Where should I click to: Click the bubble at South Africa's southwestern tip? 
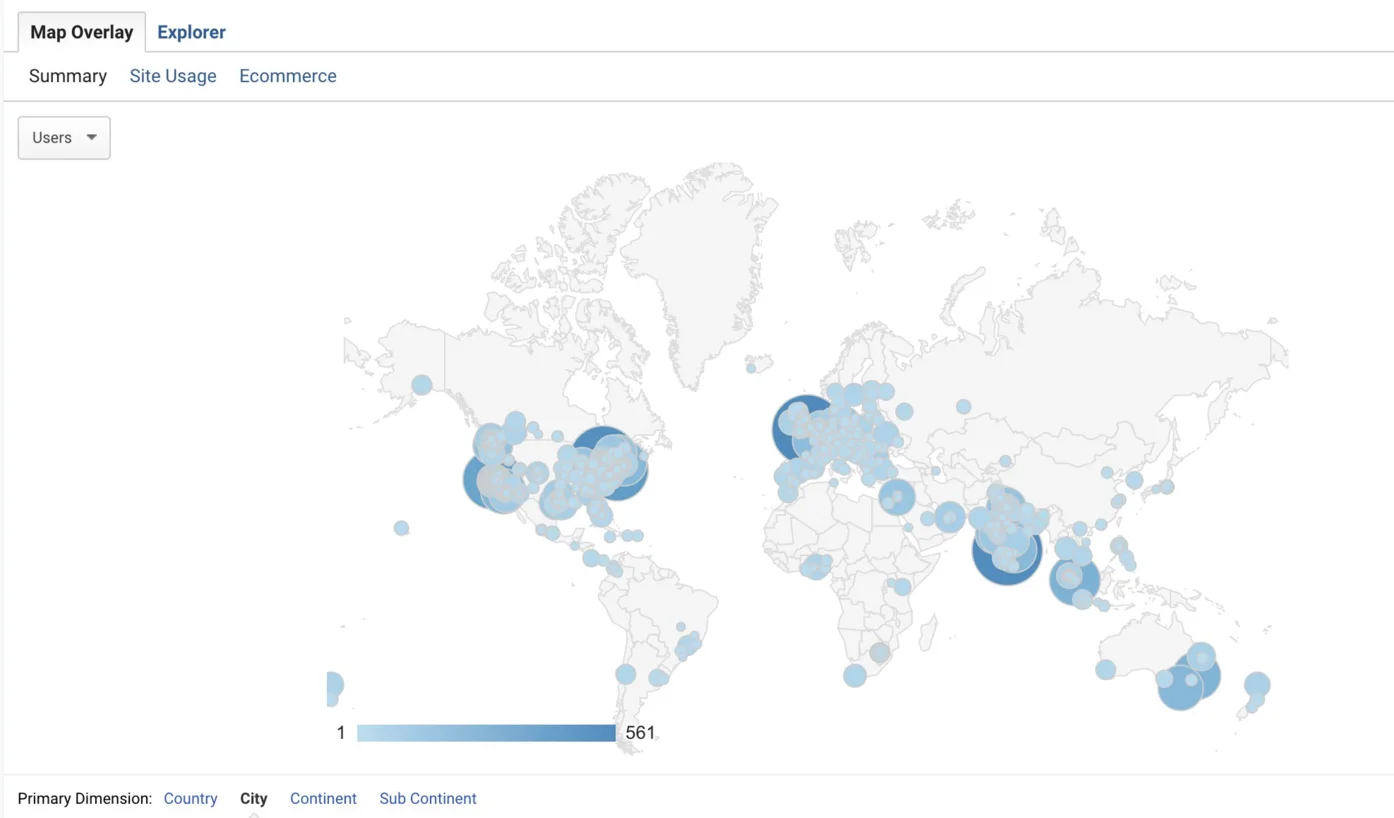[854, 676]
